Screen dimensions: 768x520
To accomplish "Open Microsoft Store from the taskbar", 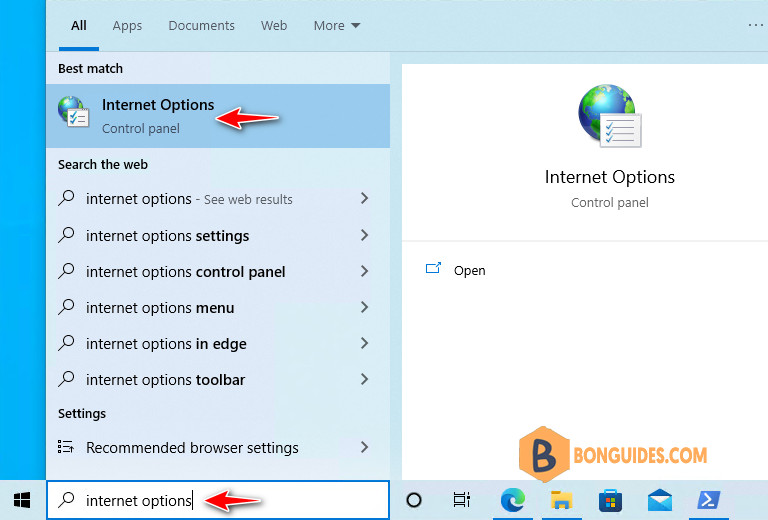I will pyautogui.click(x=610, y=500).
